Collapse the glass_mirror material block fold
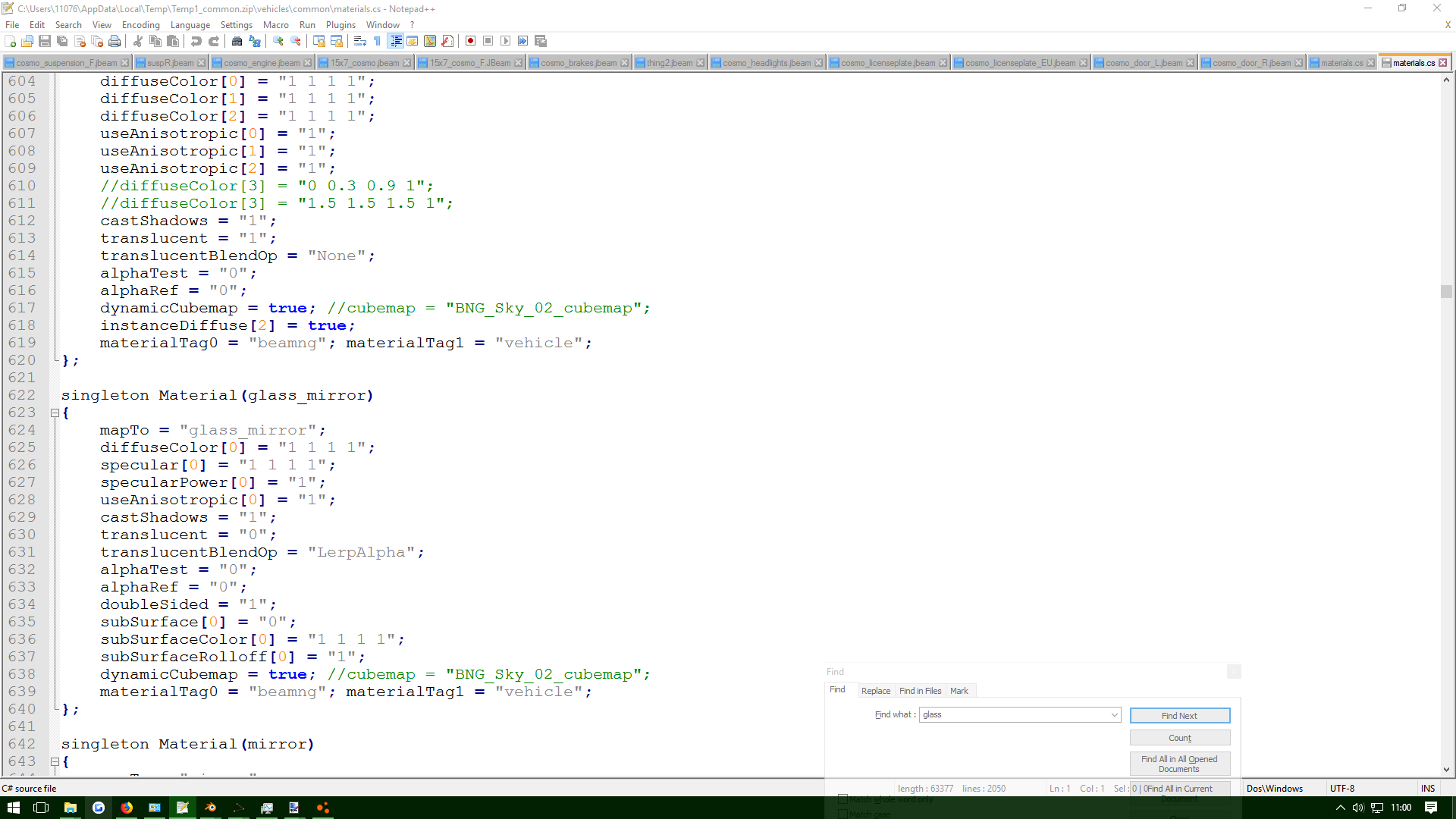The image size is (1456, 819). 55,413
